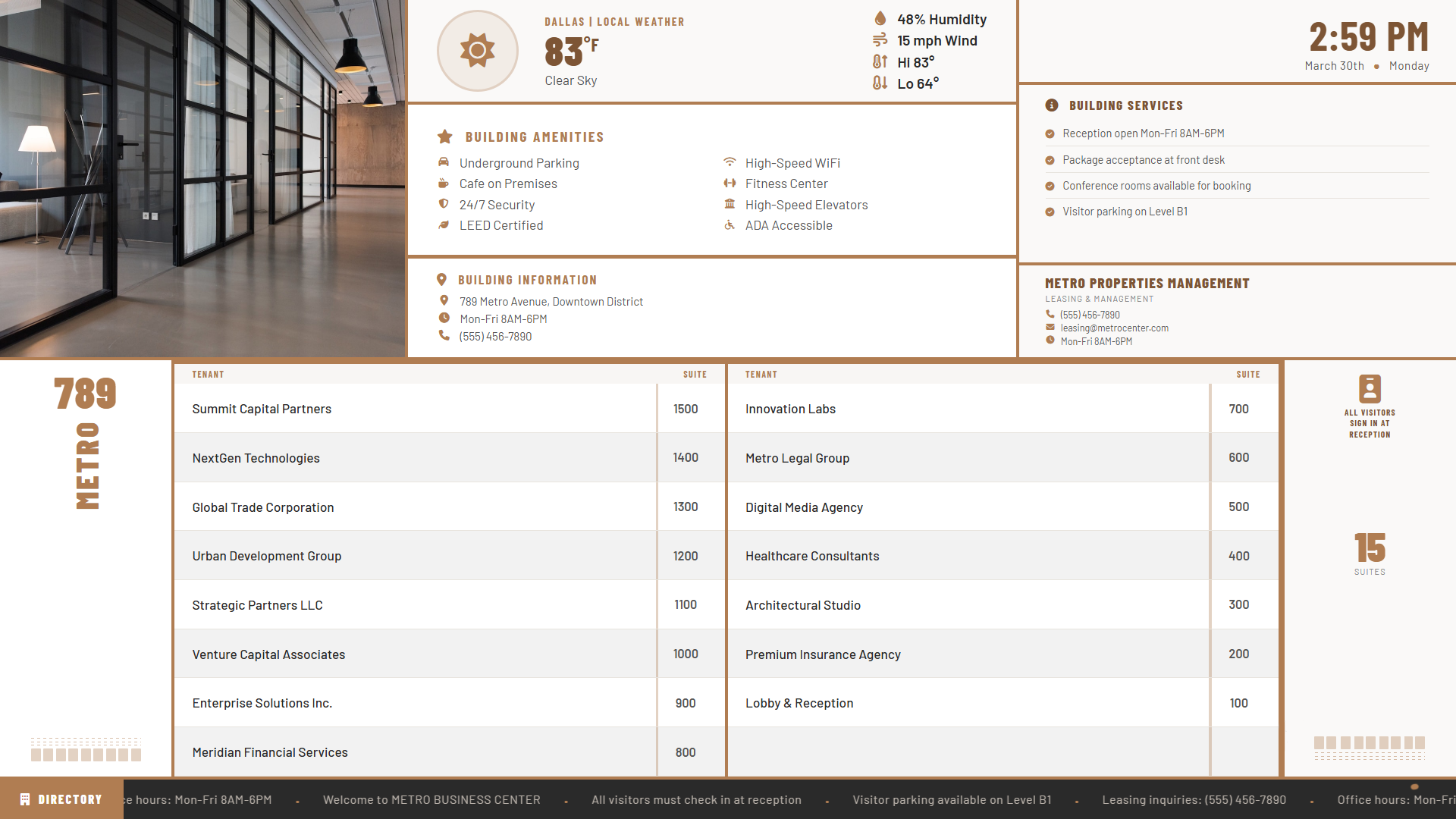The width and height of the screenshot is (1456, 819).
Task: Toggle the Conference rooms booking checkmark
Action: tap(1050, 185)
